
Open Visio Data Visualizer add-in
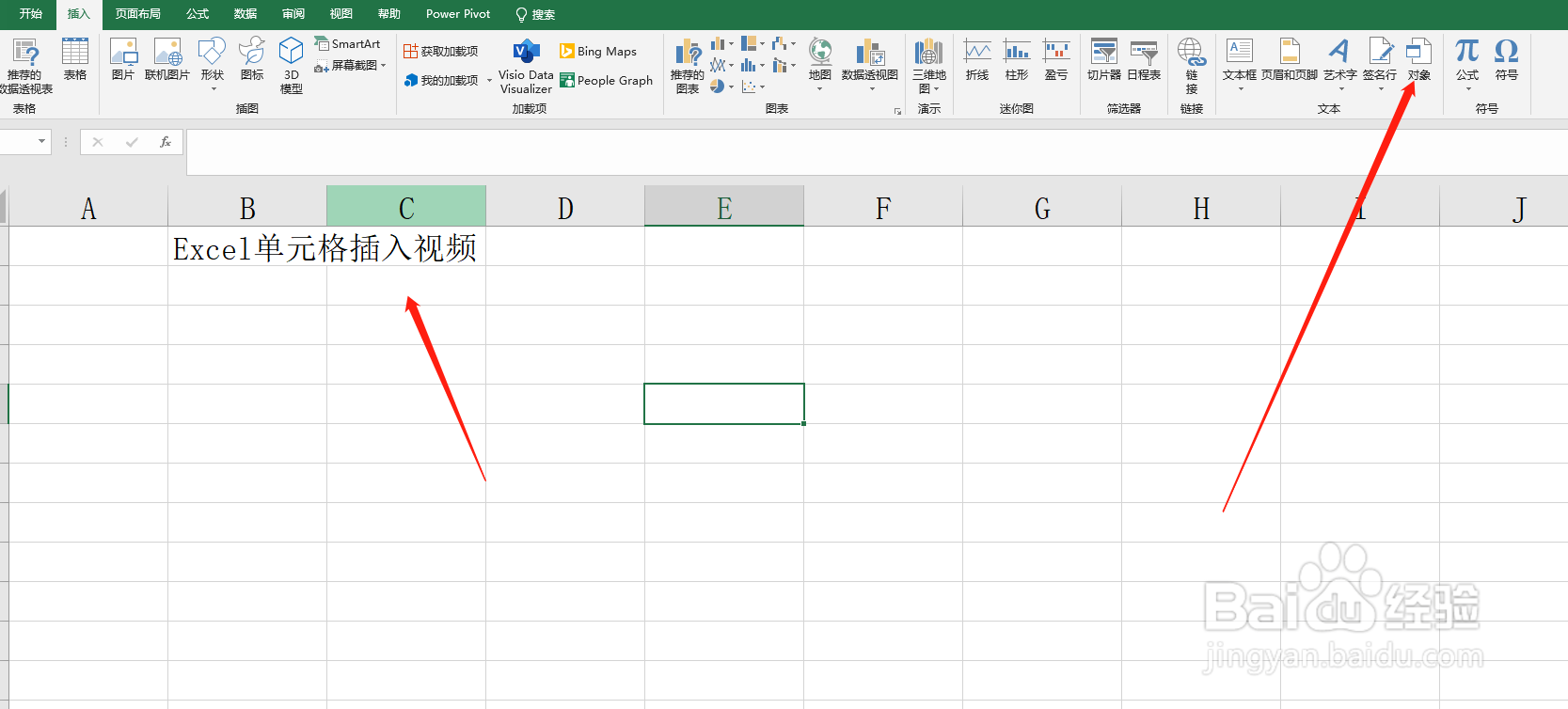[x=526, y=67]
